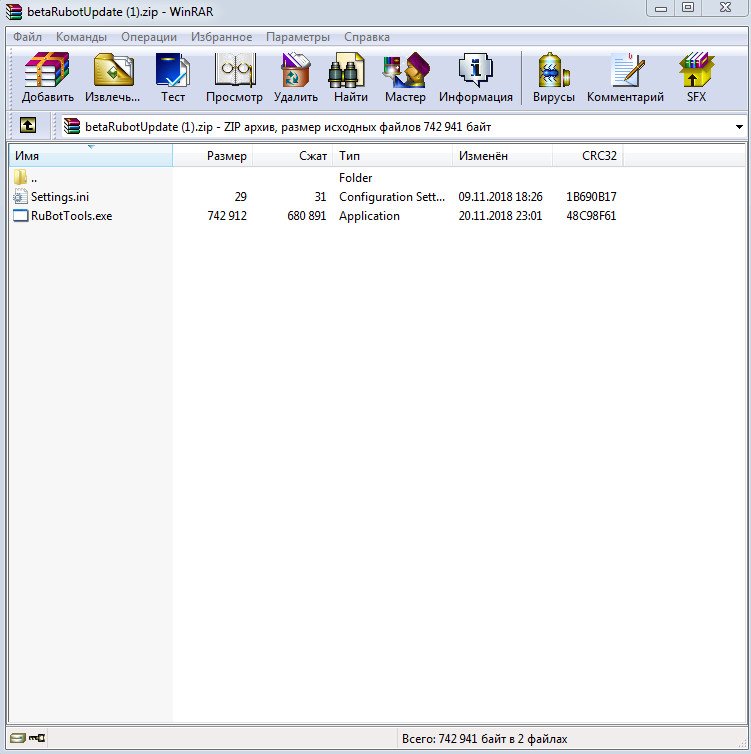Launch the Мастер (Wizard) tool
This screenshot has height=754, width=751.
click(x=405, y=78)
